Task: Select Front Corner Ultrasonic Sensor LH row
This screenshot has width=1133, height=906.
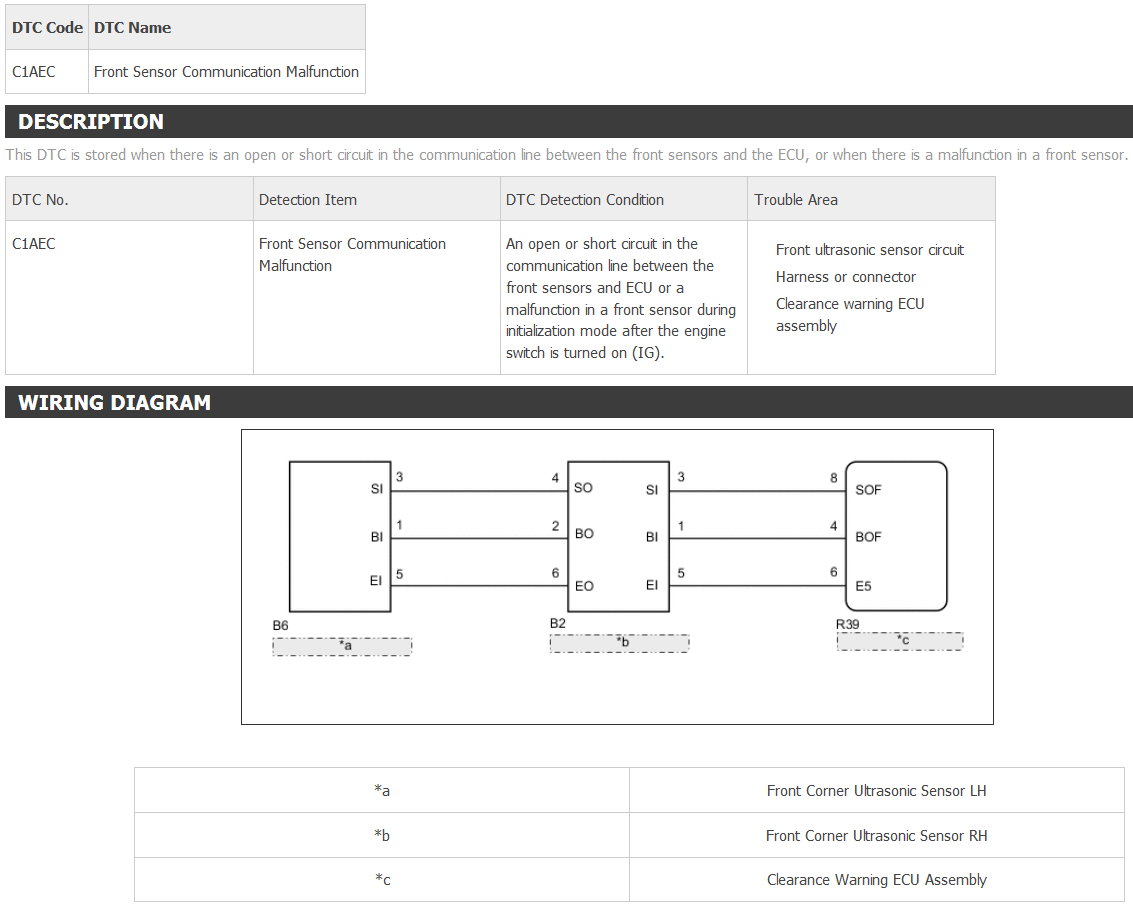Action: [629, 790]
